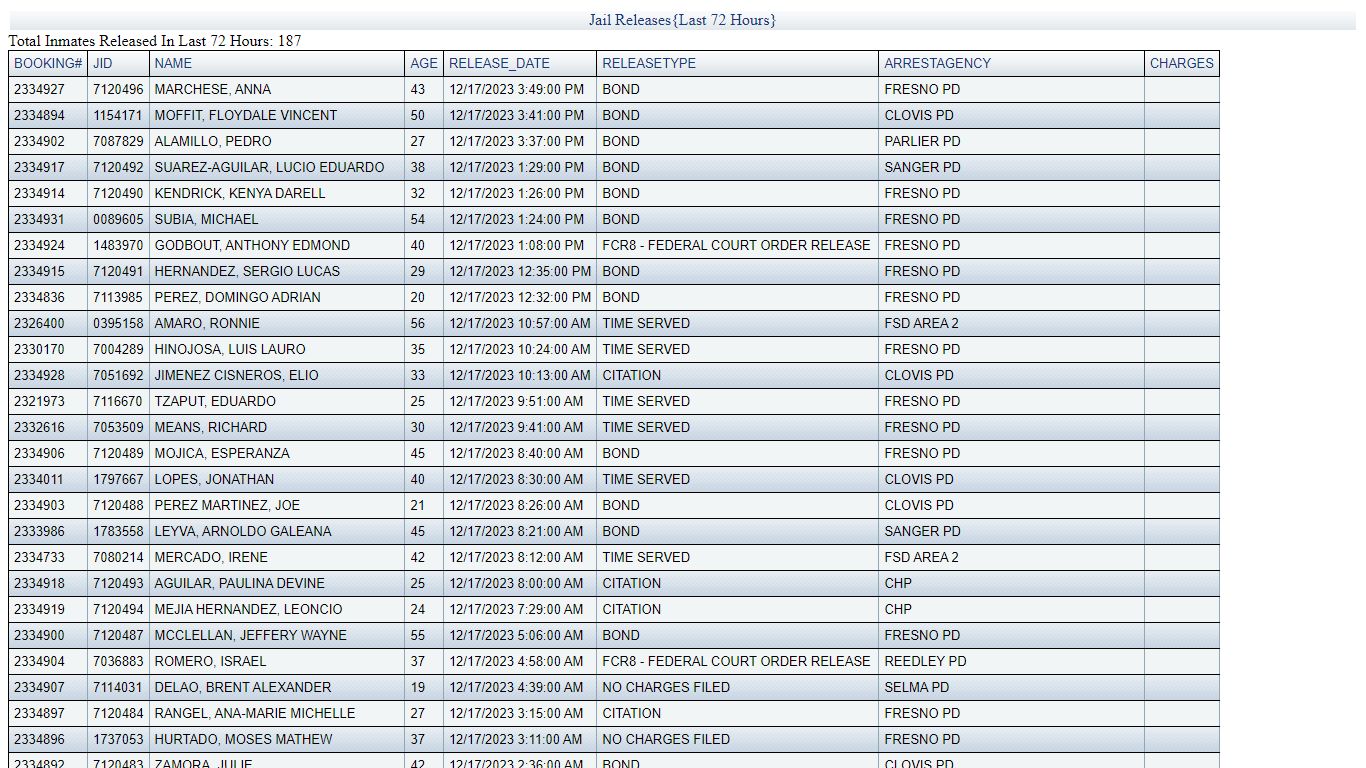Click release date 12/17/2023 1:08:00 PM
Screen dimensions: 1366x768
516,245
